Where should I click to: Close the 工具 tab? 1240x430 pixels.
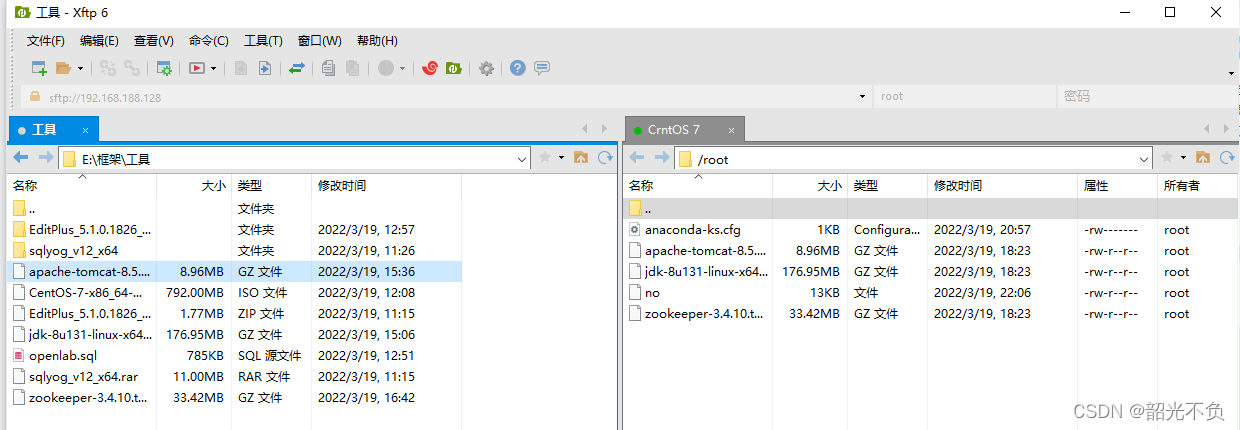(86, 130)
